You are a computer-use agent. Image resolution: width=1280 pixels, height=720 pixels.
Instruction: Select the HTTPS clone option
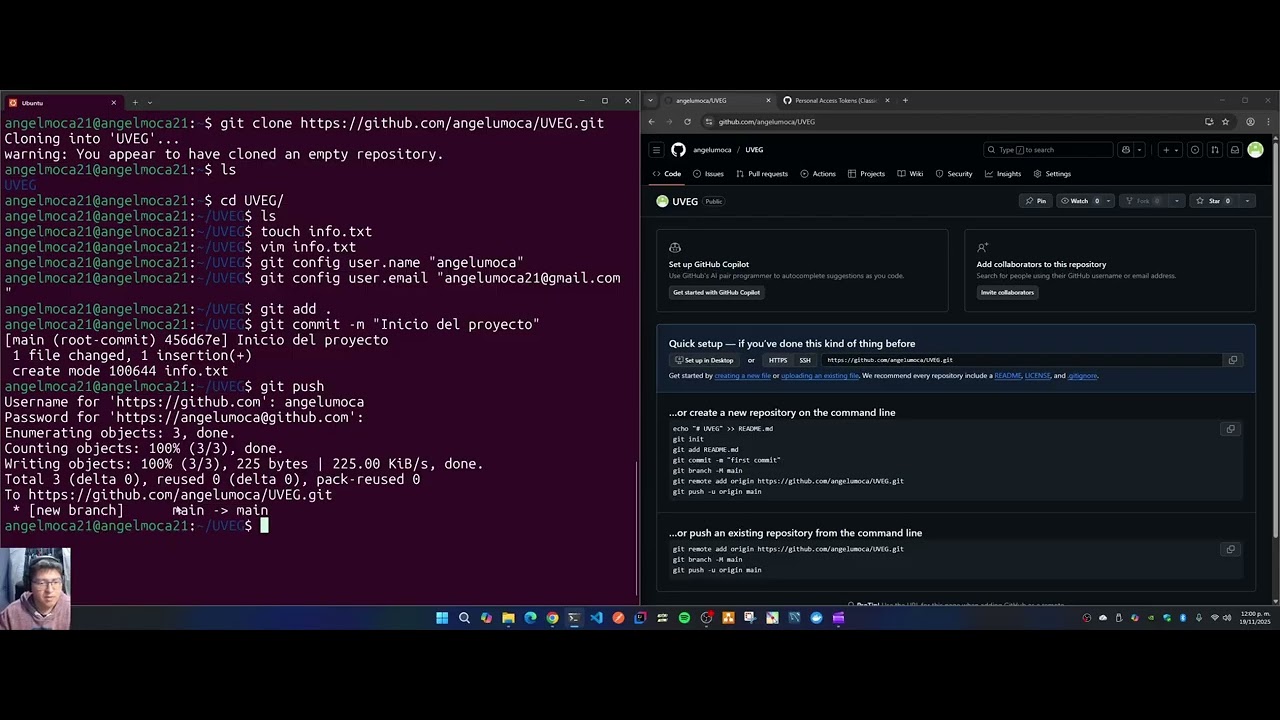pyautogui.click(x=778, y=360)
